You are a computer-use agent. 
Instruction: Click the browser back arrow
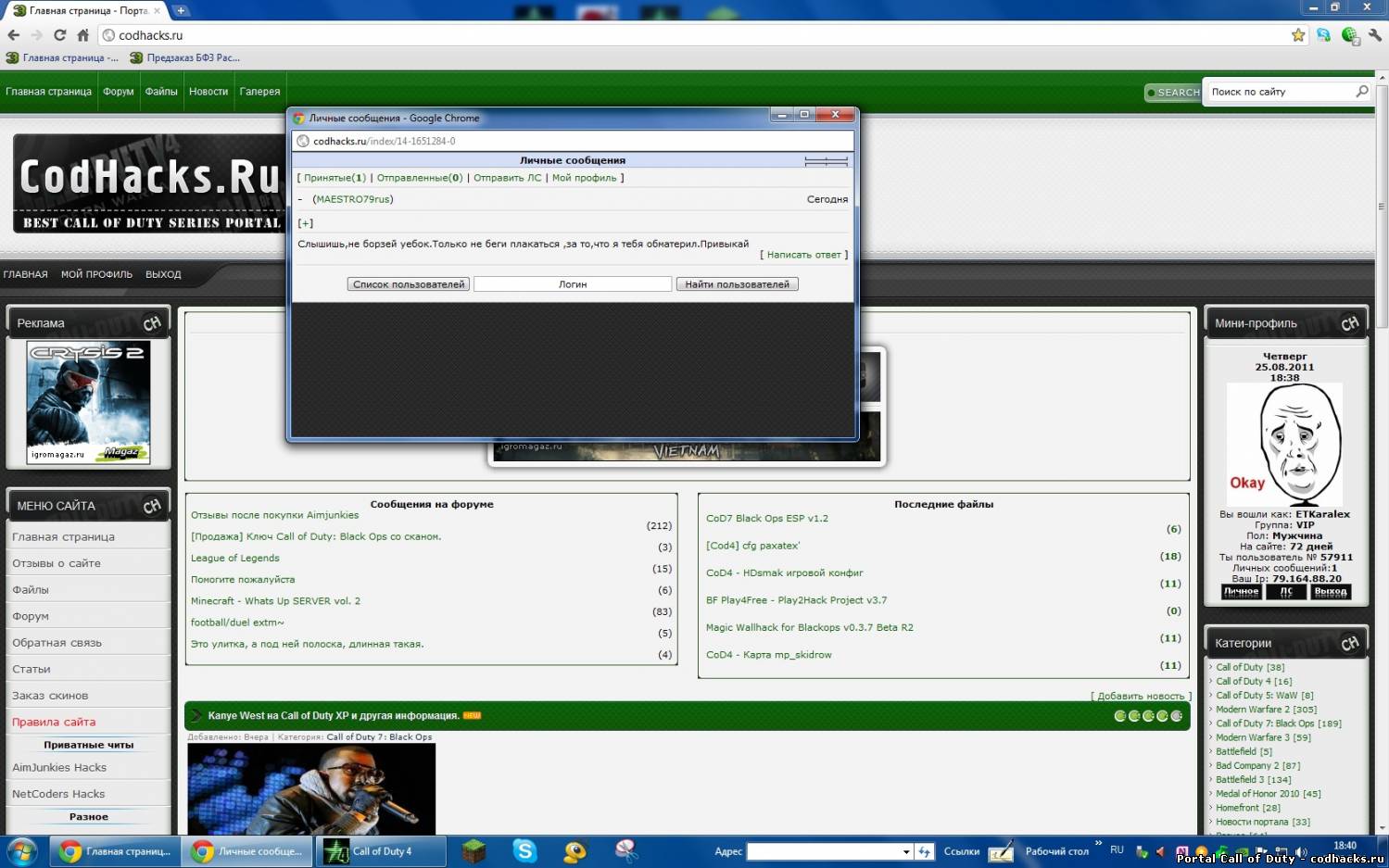[13, 35]
